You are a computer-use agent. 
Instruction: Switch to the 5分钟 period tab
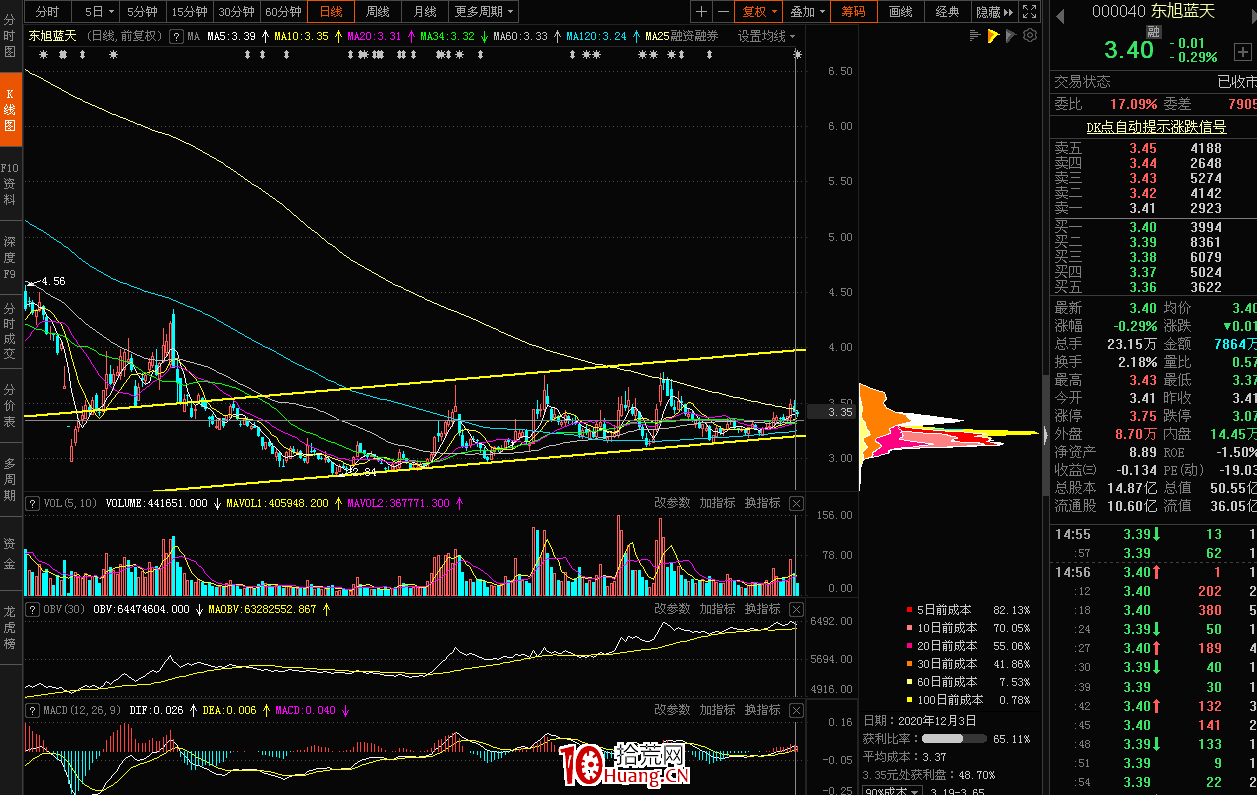coord(143,12)
